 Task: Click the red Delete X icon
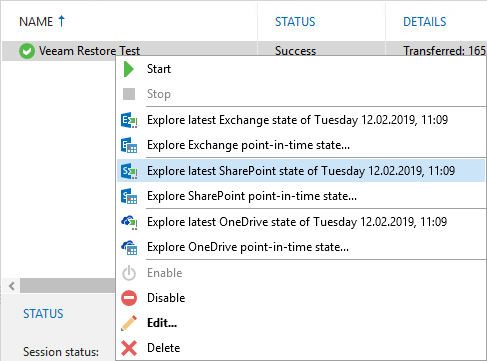pos(129,348)
